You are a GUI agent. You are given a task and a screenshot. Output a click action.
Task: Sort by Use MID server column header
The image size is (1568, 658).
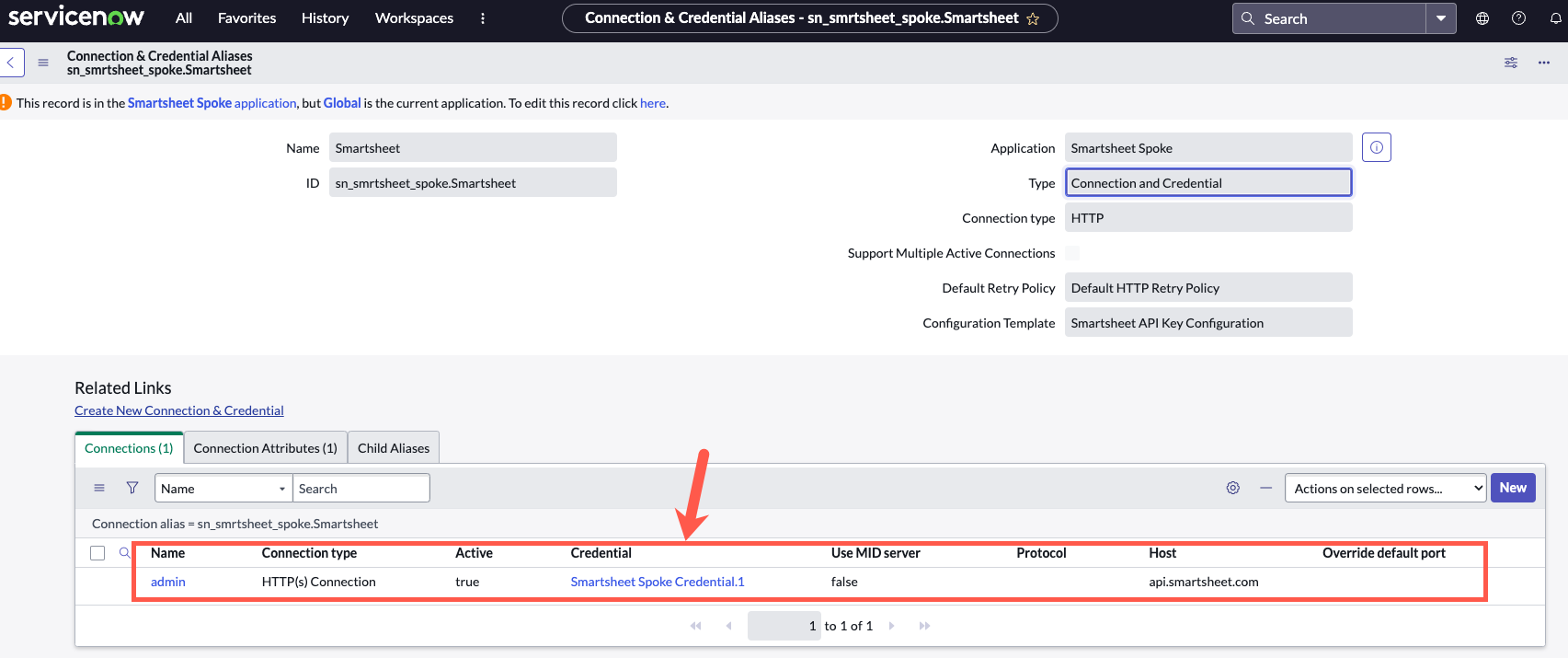coord(876,553)
